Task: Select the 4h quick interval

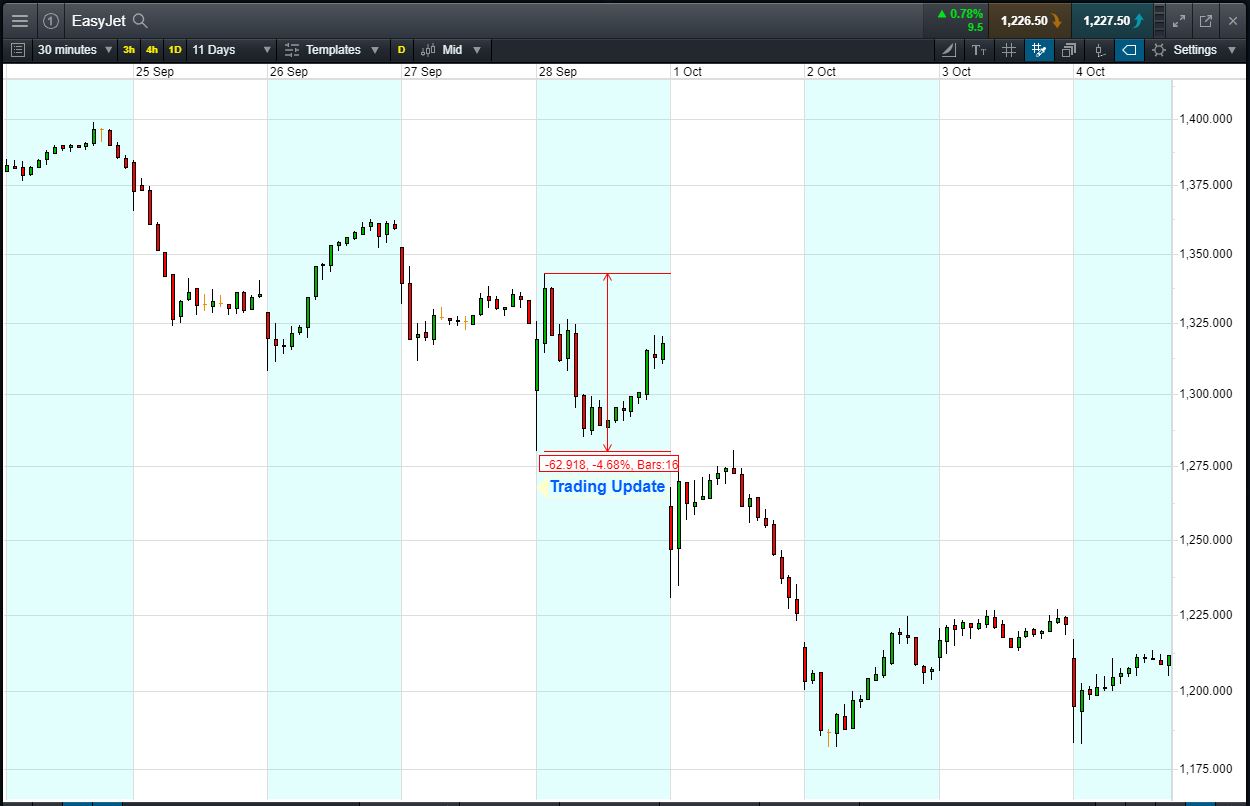Action: 152,49
